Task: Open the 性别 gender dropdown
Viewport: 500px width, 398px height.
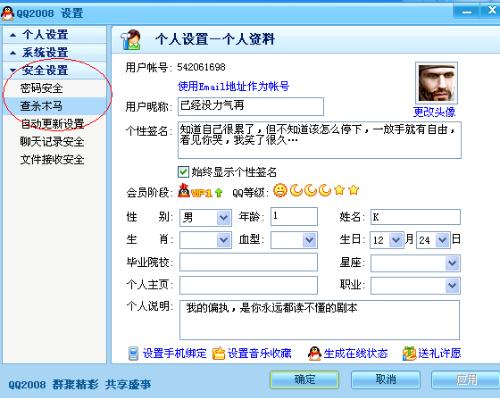Action: (x=224, y=218)
